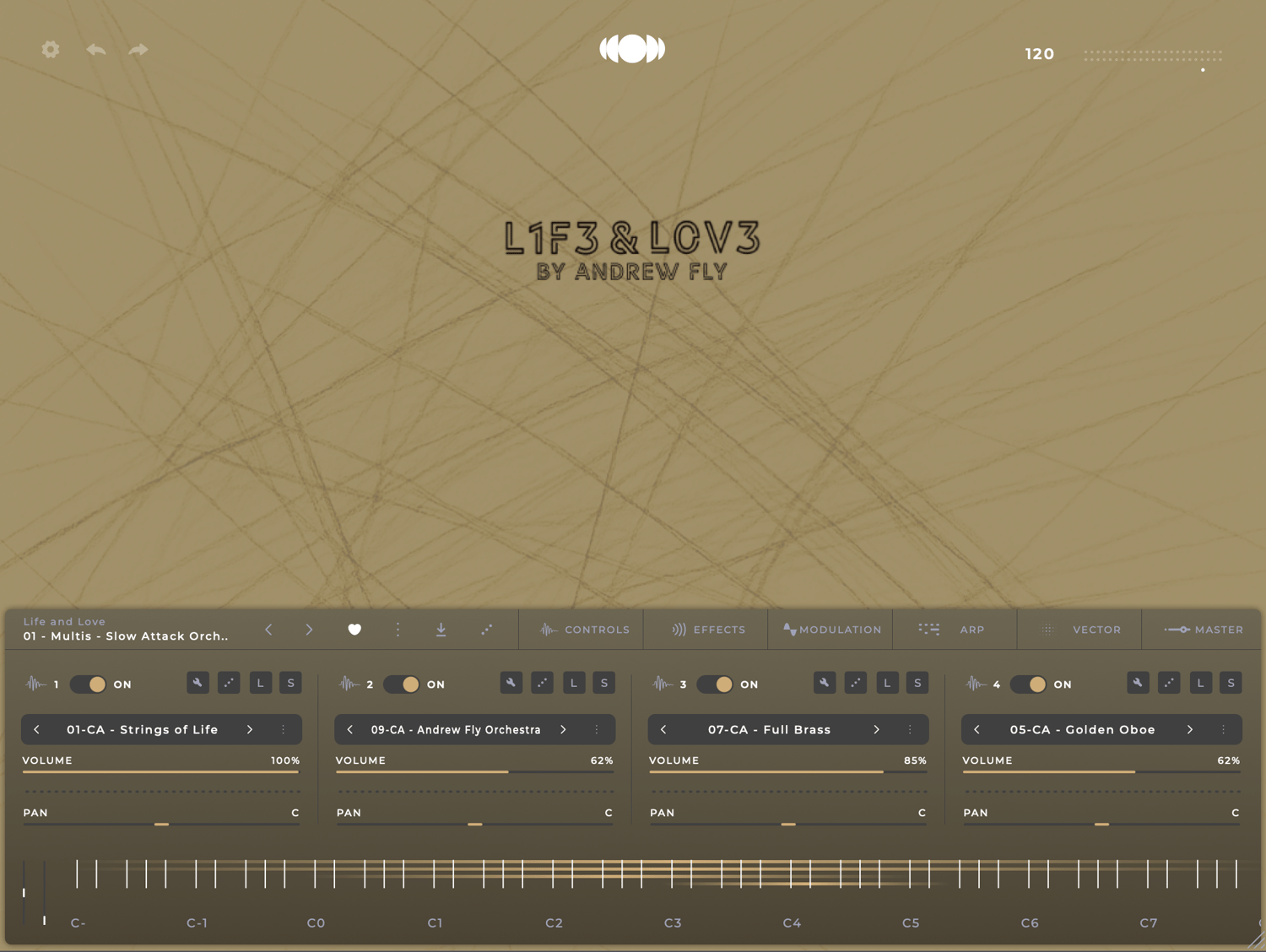The image size is (1266, 952).
Task: Open Andrew Fly Orchestra options menu dots
Action: pos(597,729)
